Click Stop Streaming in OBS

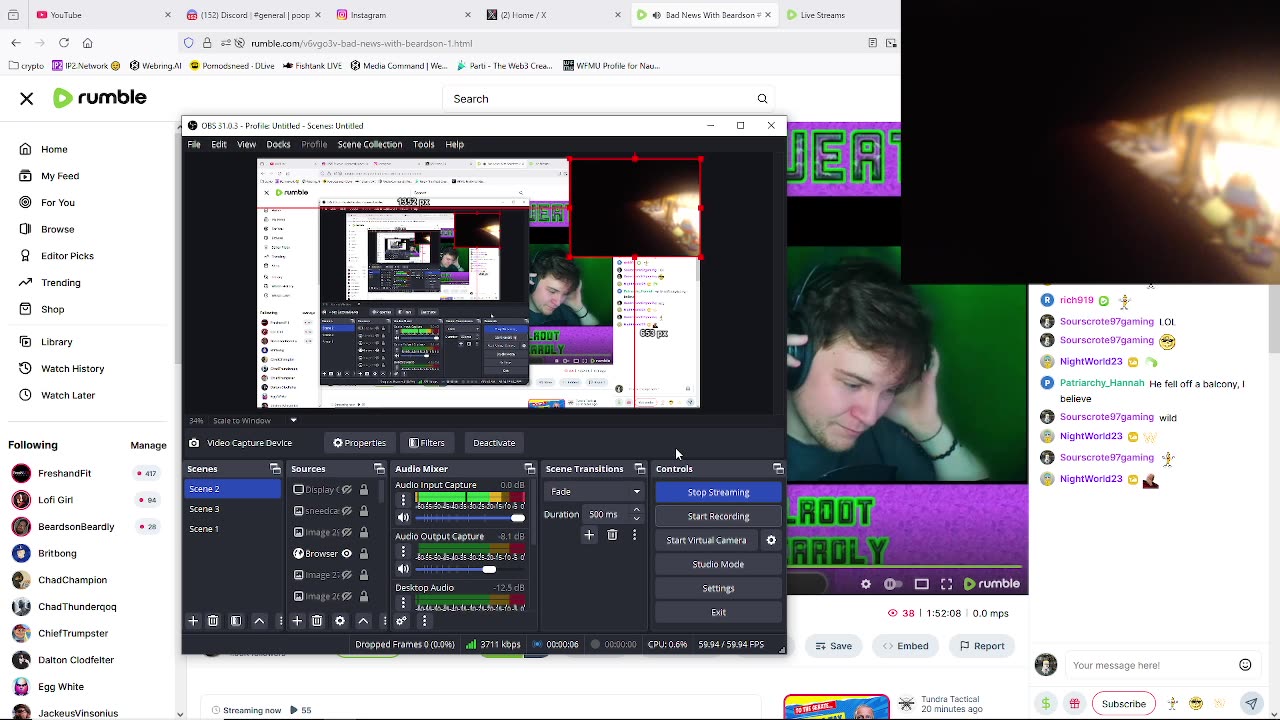tap(718, 492)
